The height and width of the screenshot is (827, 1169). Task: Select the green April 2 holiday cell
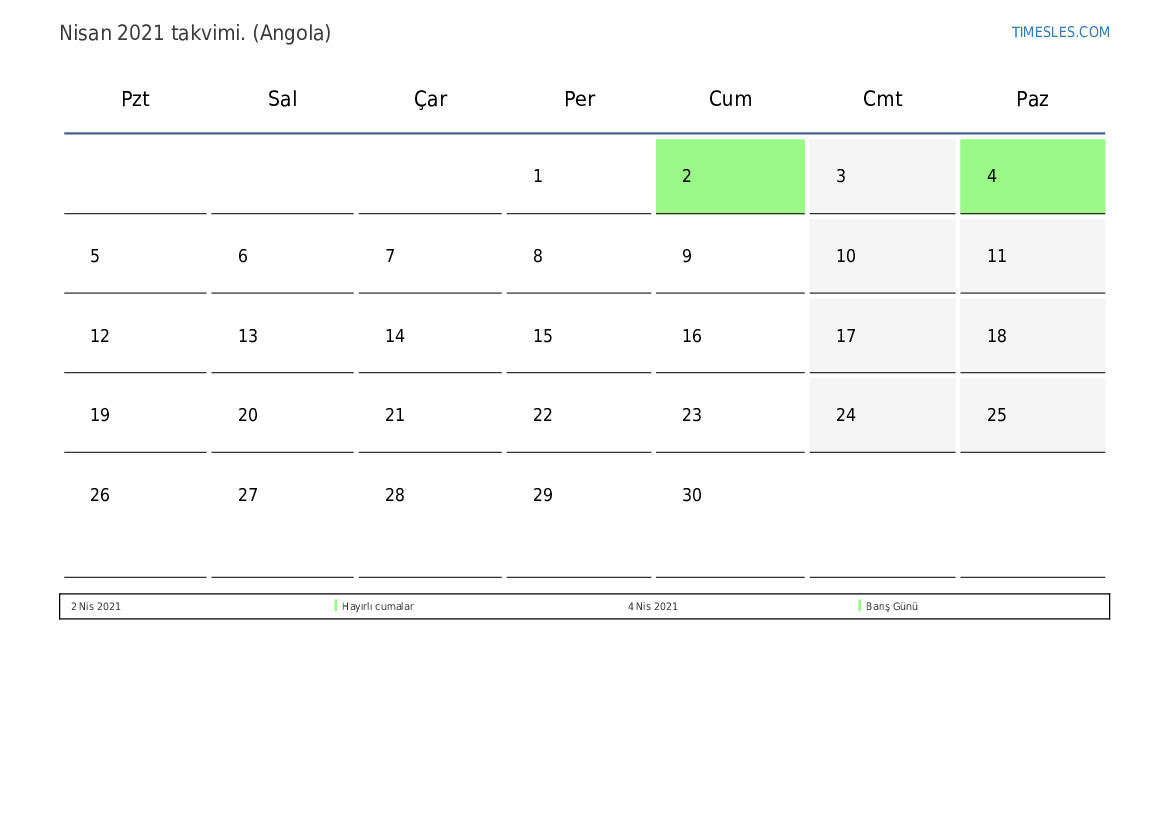[730, 176]
